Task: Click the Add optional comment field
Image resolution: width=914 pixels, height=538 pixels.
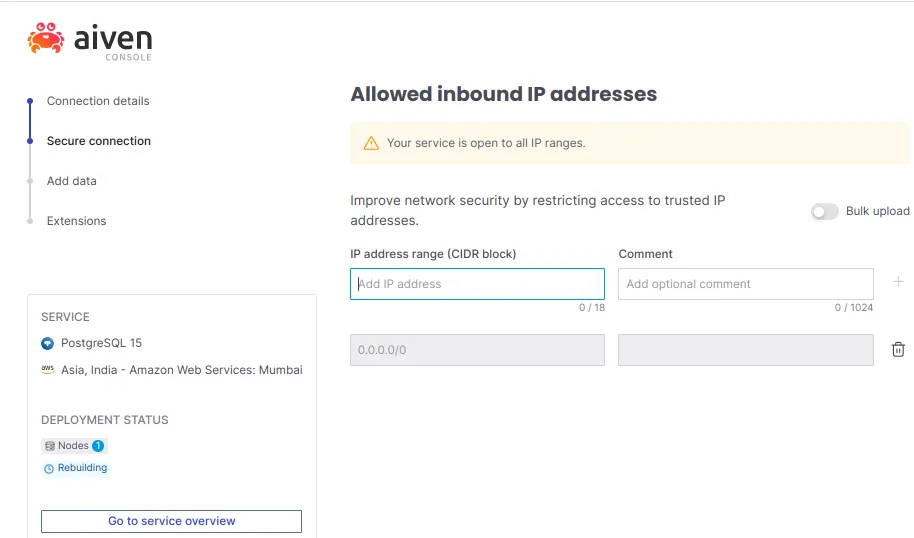Action: click(746, 284)
